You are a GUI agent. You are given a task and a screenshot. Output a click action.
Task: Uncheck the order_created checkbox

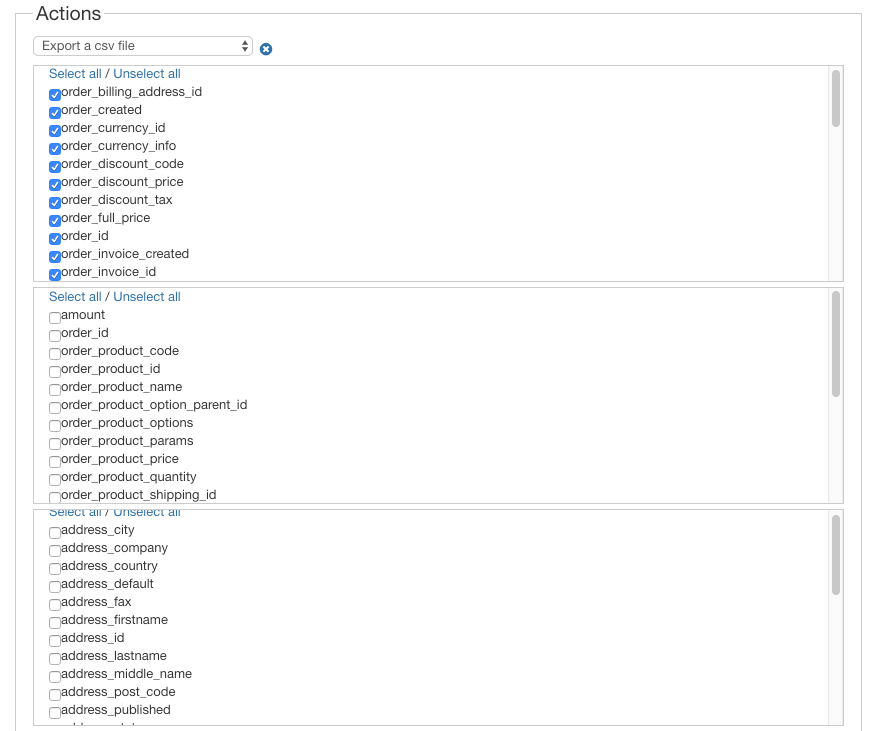(x=55, y=113)
